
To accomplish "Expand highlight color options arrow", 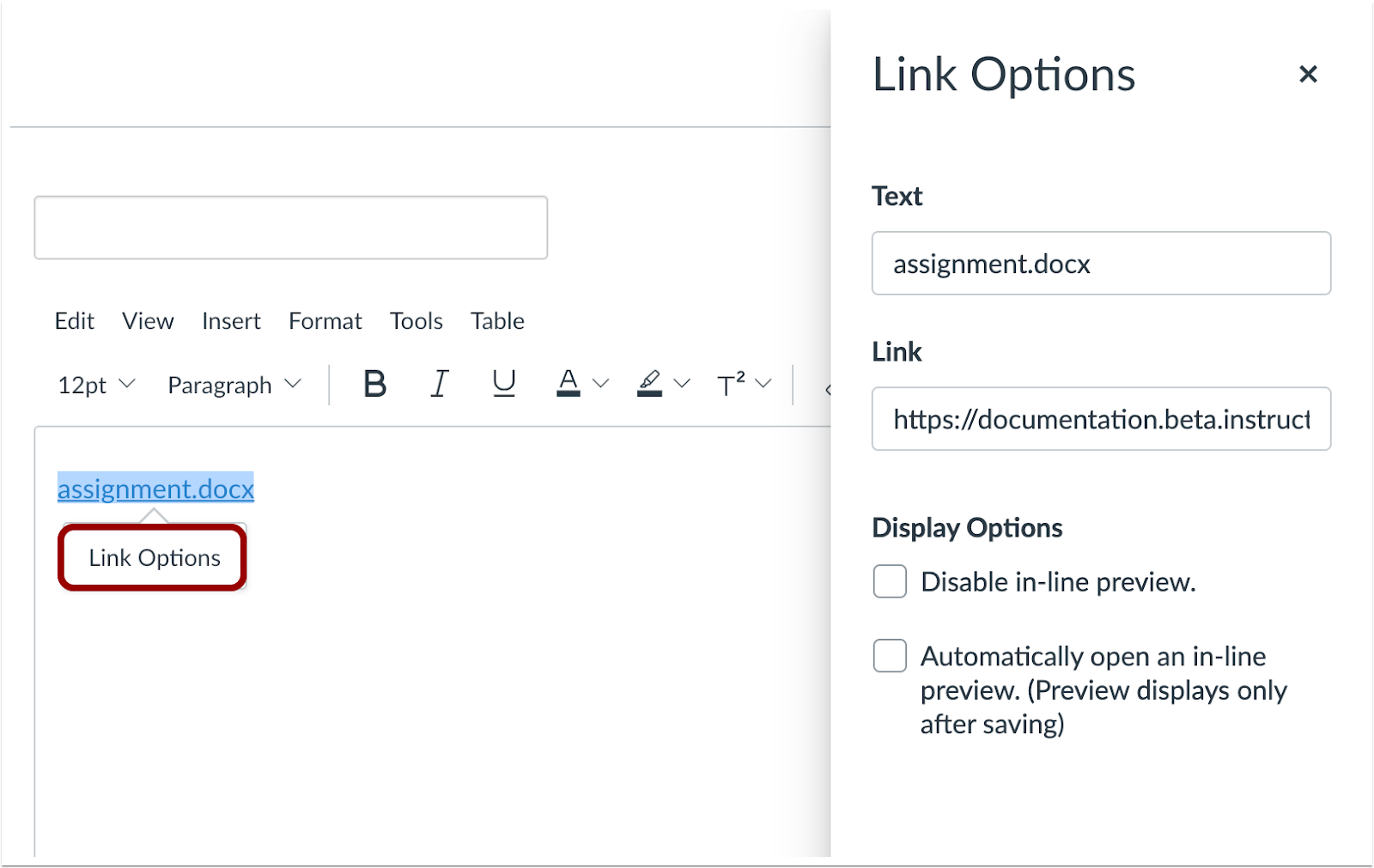I will 682,384.
